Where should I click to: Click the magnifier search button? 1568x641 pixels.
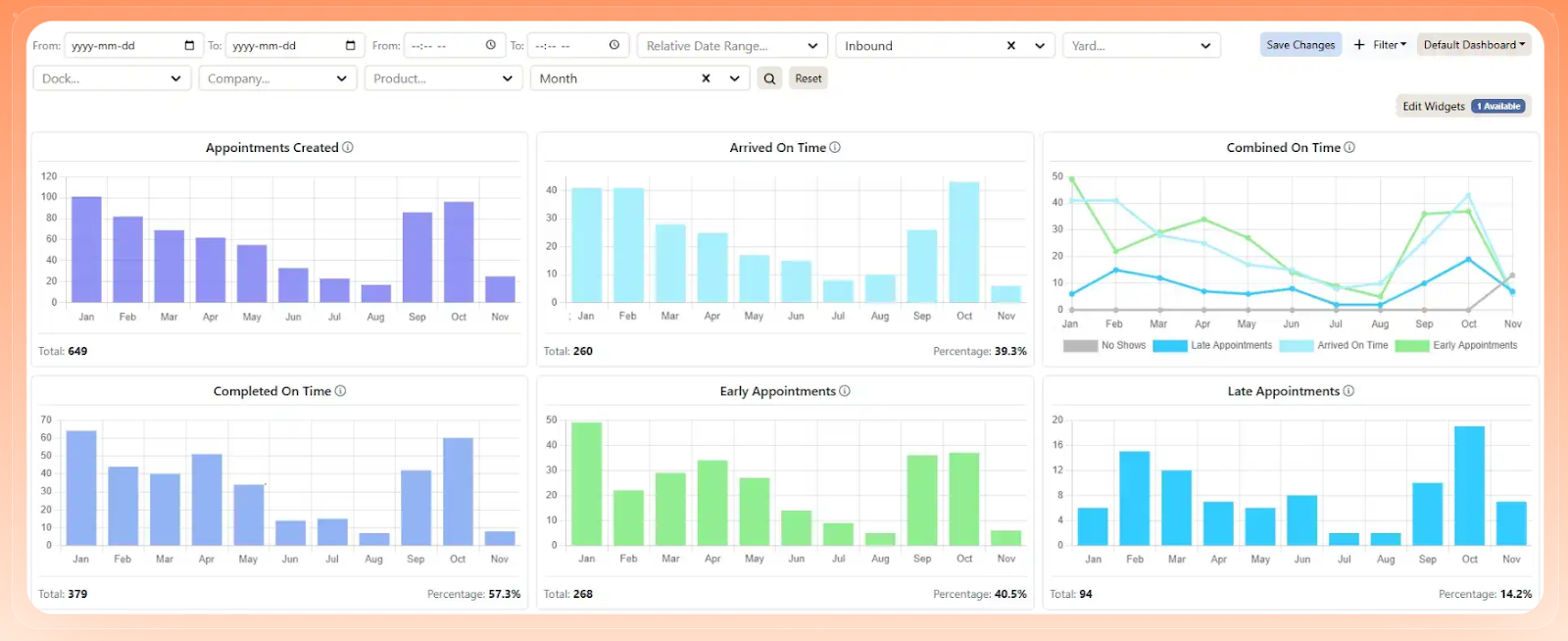click(770, 78)
